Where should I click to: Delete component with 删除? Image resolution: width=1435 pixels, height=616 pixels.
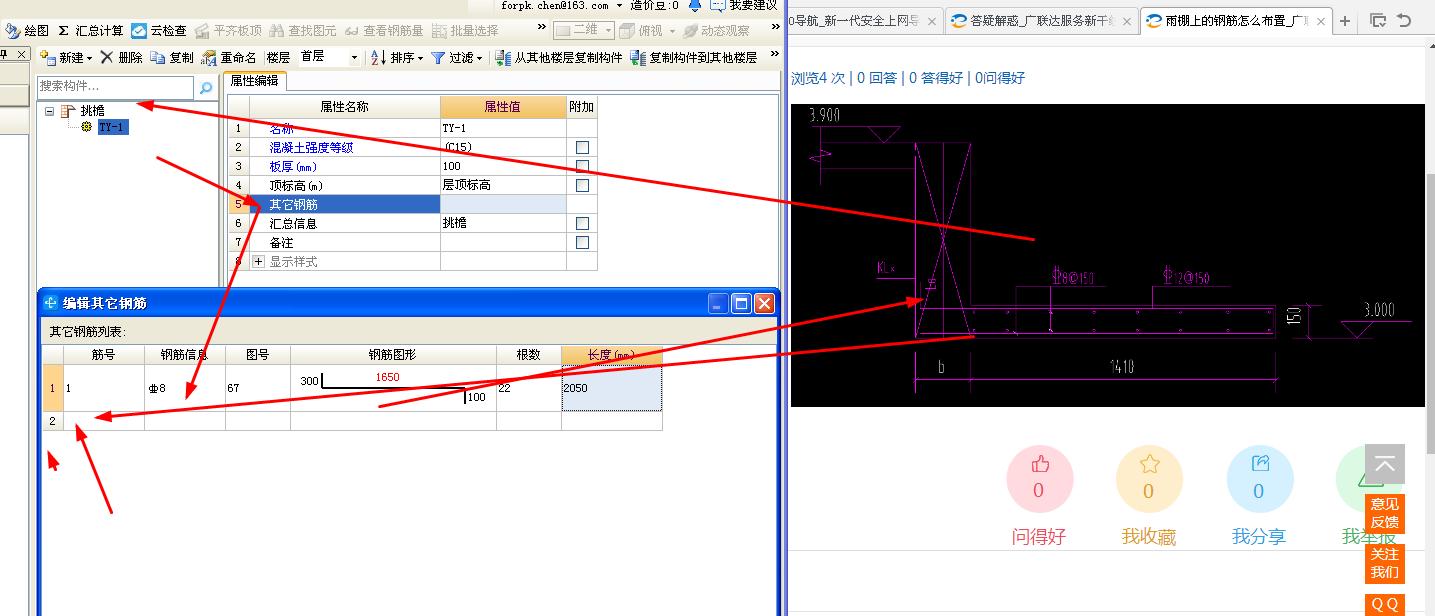121,58
